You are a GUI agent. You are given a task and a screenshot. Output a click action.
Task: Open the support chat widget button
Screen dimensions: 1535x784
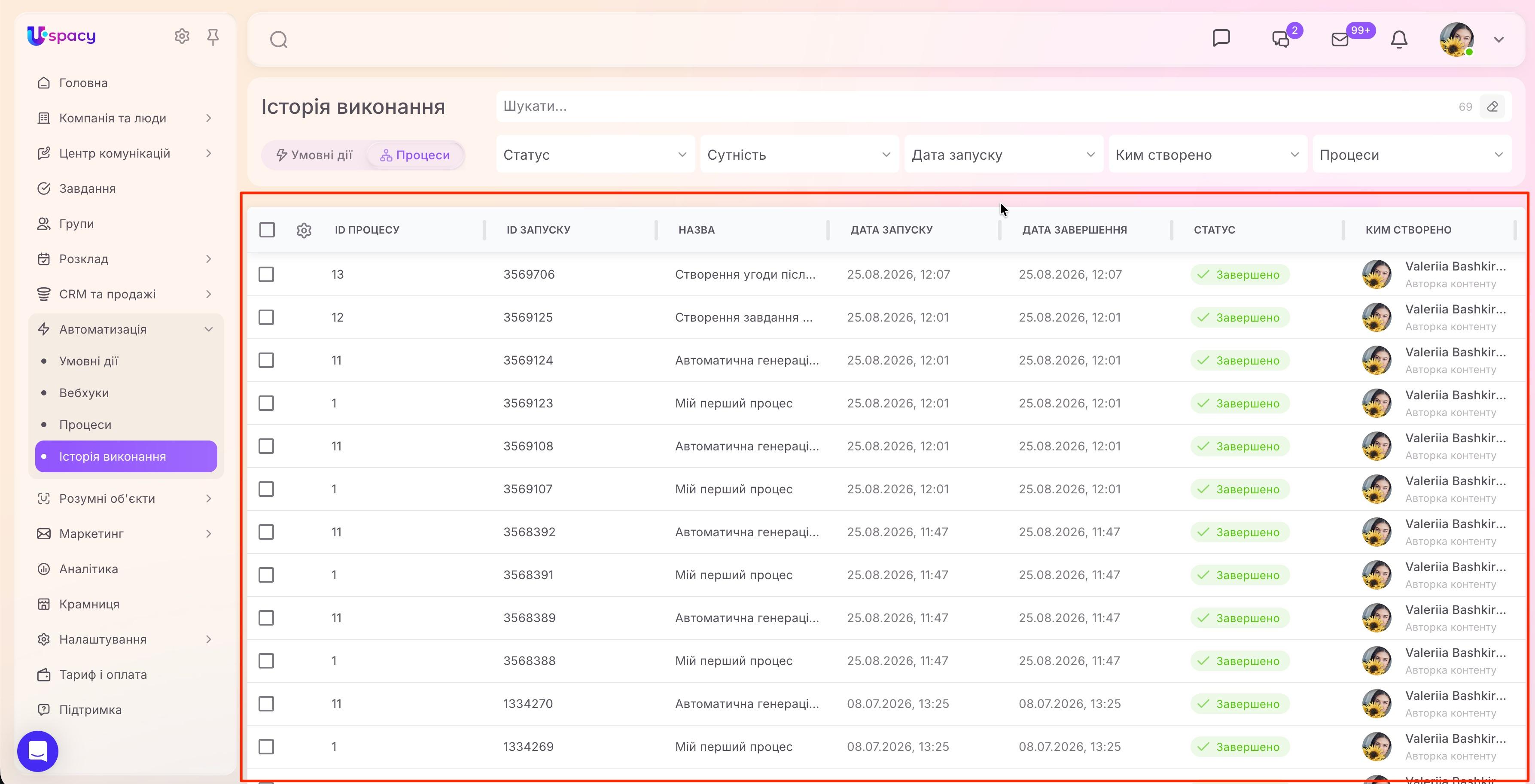[x=37, y=751]
